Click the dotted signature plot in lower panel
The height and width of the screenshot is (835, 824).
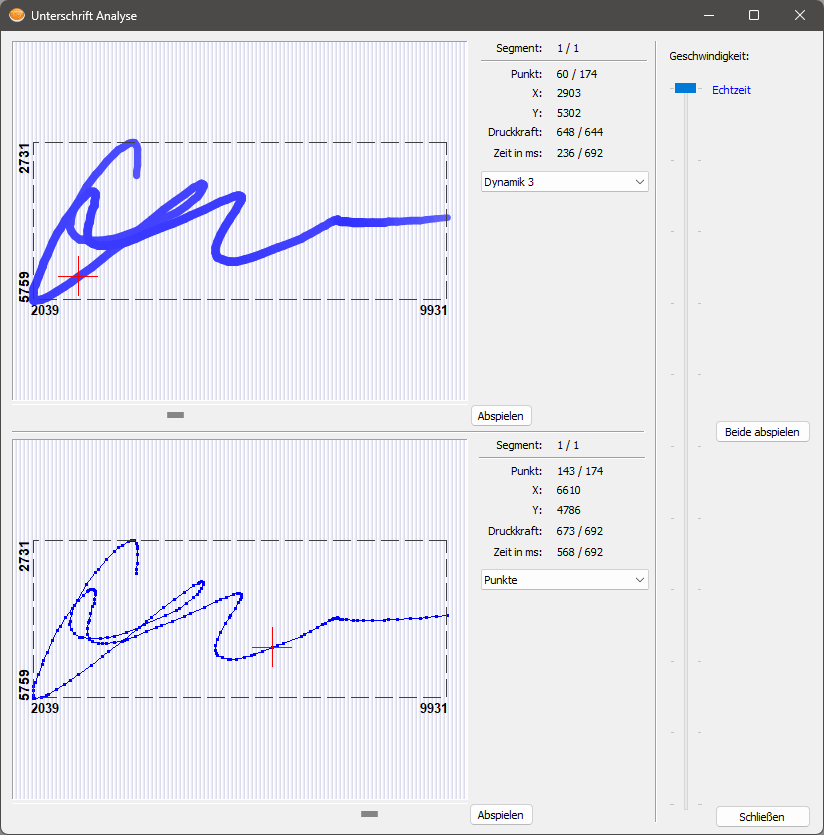[x=390, y=620]
